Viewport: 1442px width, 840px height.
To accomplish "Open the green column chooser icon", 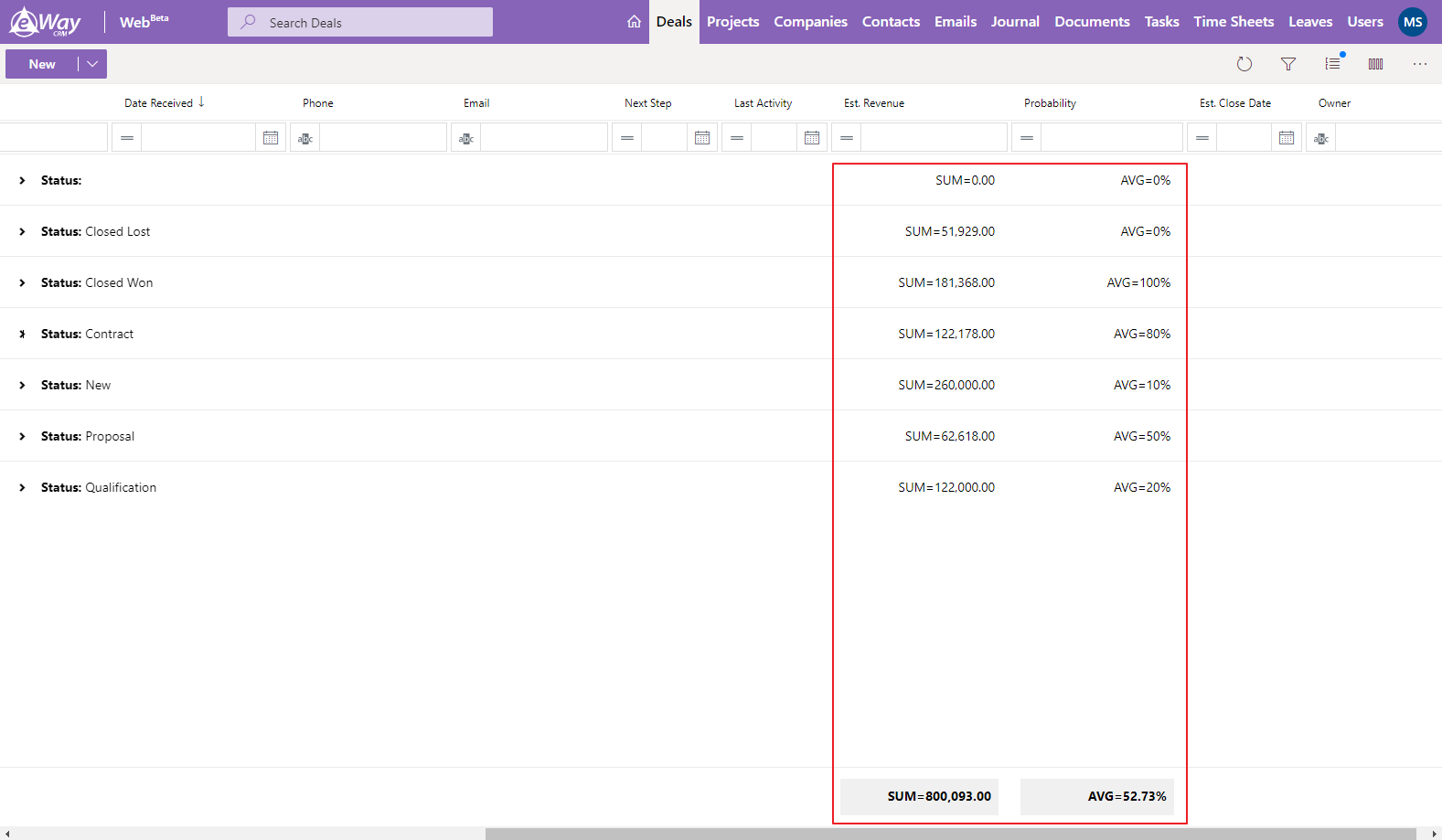I will point(1376,64).
